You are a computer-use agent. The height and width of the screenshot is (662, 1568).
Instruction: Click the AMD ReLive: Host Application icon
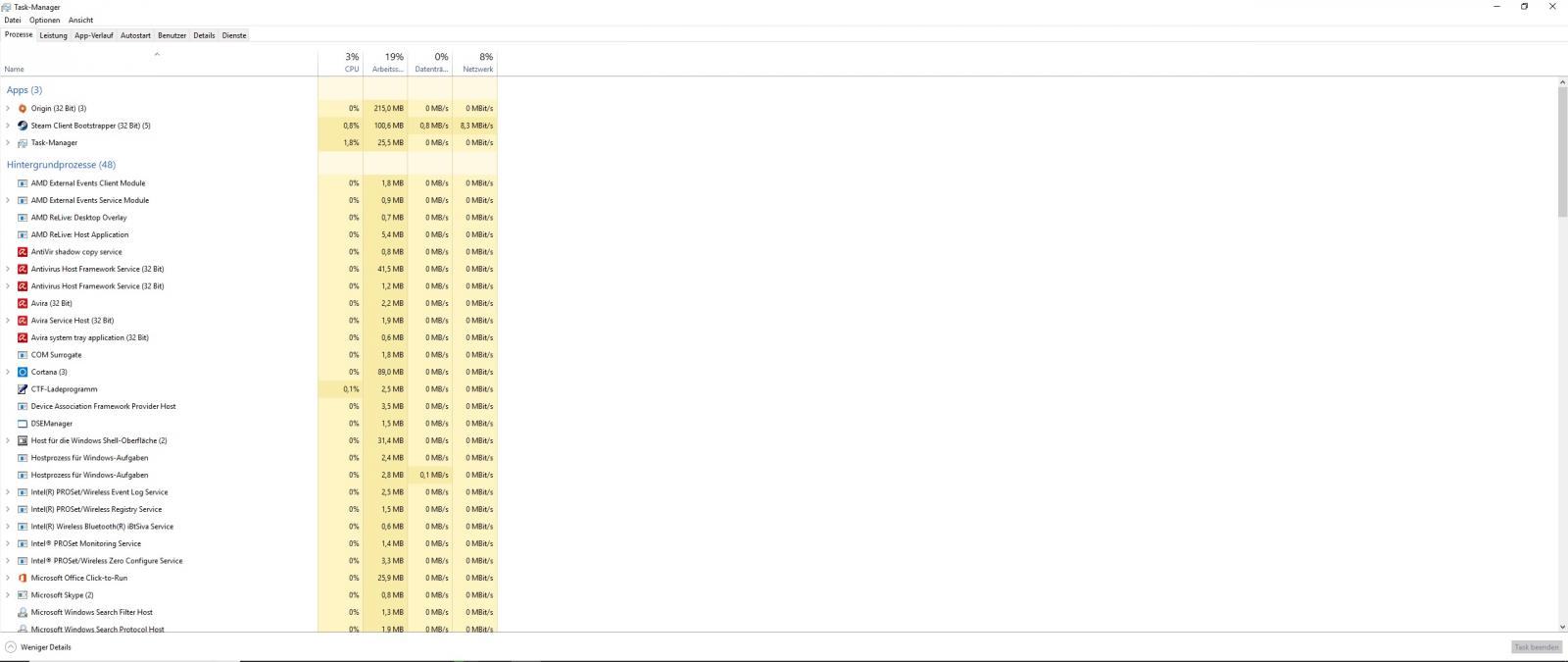23,234
